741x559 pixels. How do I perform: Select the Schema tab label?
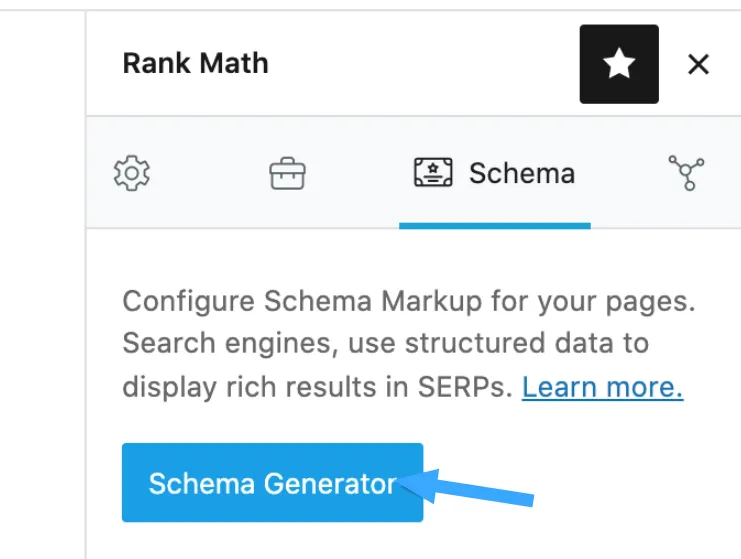(x=522, y=173)
